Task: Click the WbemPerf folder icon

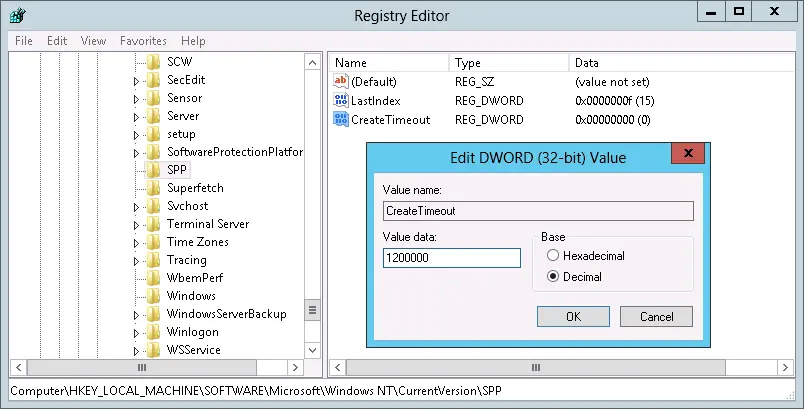Action: [x=153, y=278]
